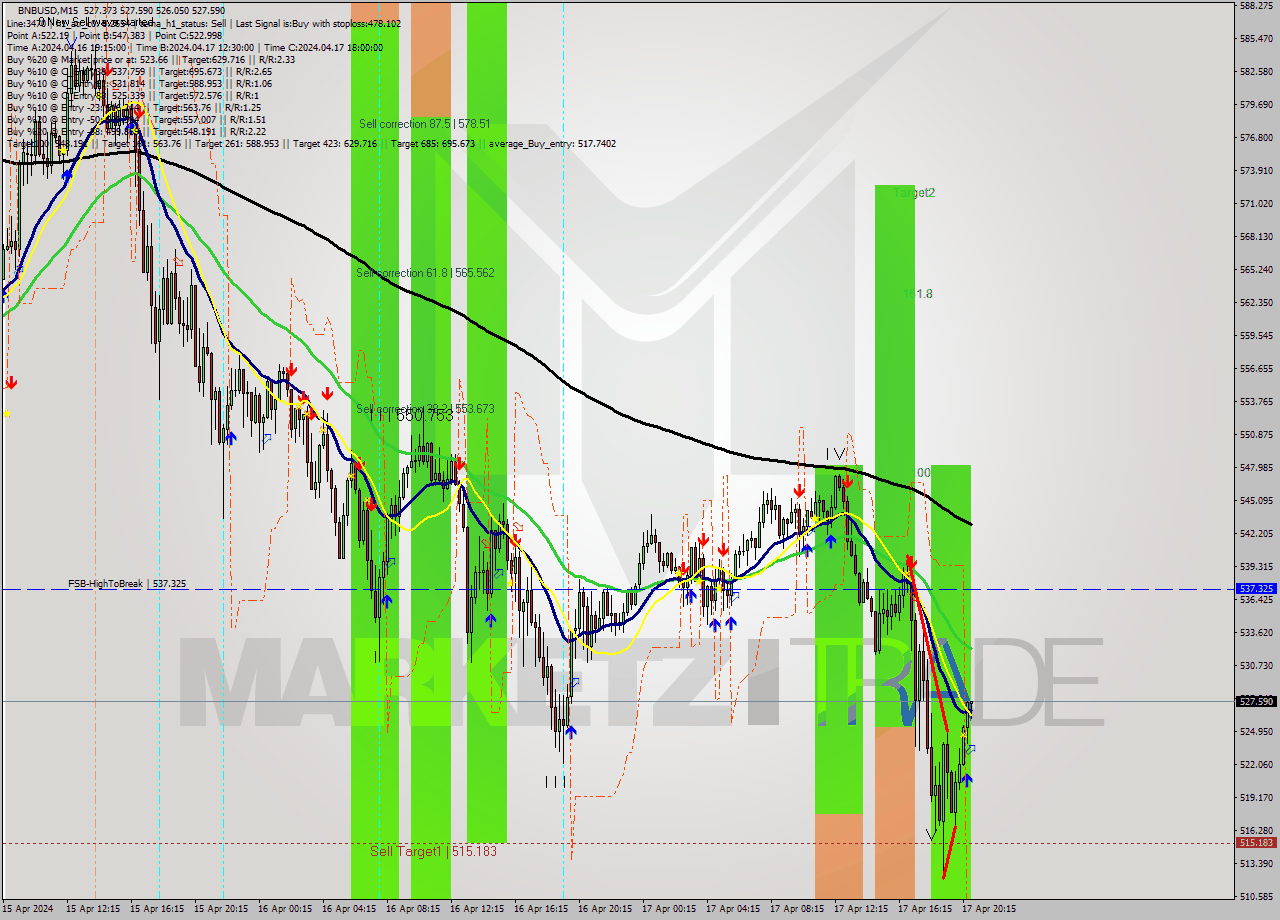
Task: Click the '17 Apr 08:15' time axis label
Action: pos(797,909)
